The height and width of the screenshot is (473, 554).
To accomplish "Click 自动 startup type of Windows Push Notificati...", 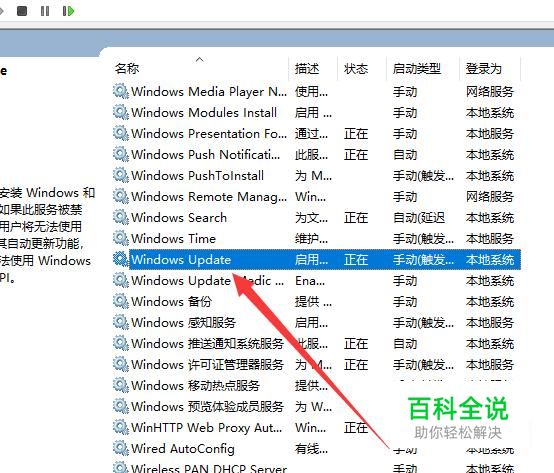I will tap(405, 155).
